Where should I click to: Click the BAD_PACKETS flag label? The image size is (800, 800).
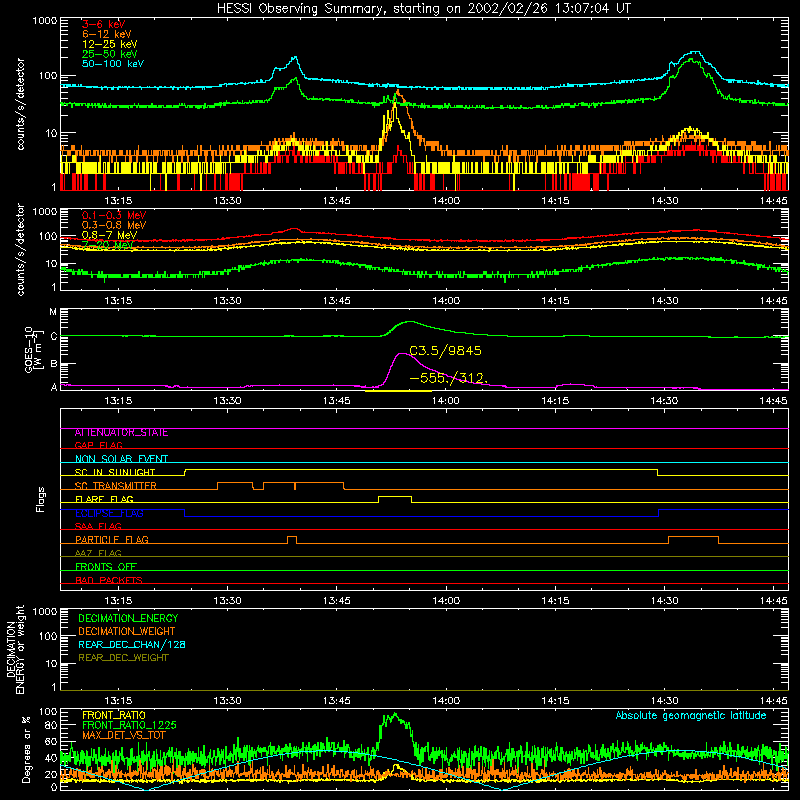pos(109,580)
